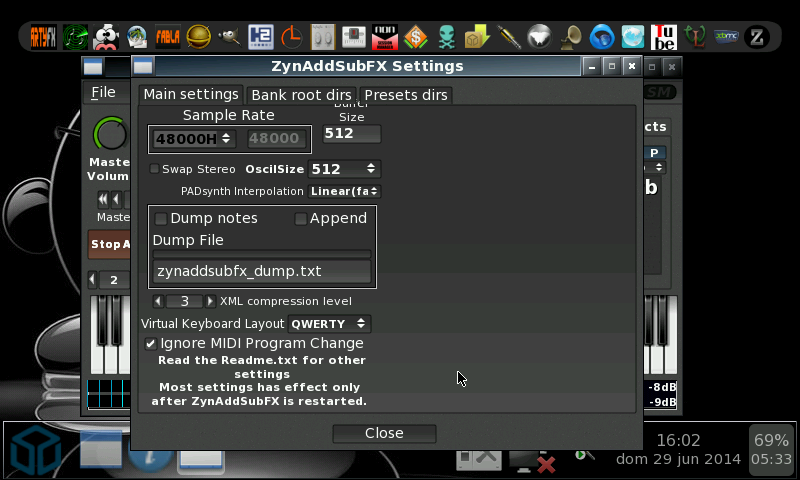The image size is (800, 480).
Task: Switch to Bank root dirs tab
Action: 301,95
